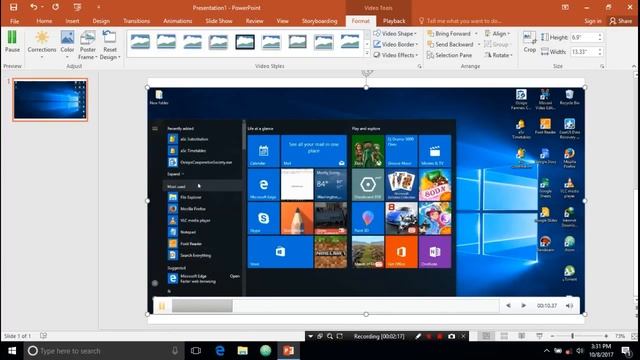Image resolution: width=640 pixels, height=360 pixels.
Task: Apply the highlighted fifth video style
Action: point(245,42)
